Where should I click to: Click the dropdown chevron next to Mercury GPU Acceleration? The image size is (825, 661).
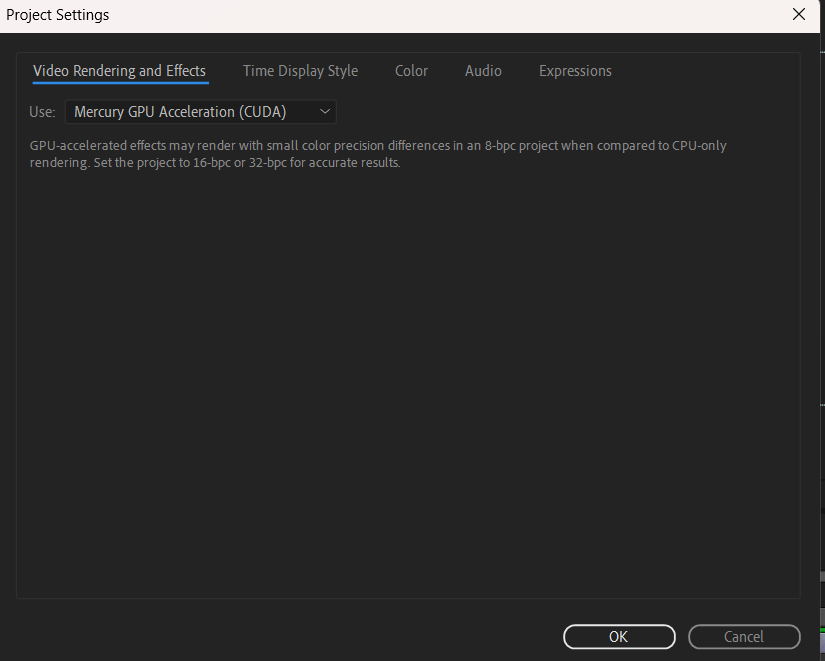pyautogui.click(x=325, y=111)
